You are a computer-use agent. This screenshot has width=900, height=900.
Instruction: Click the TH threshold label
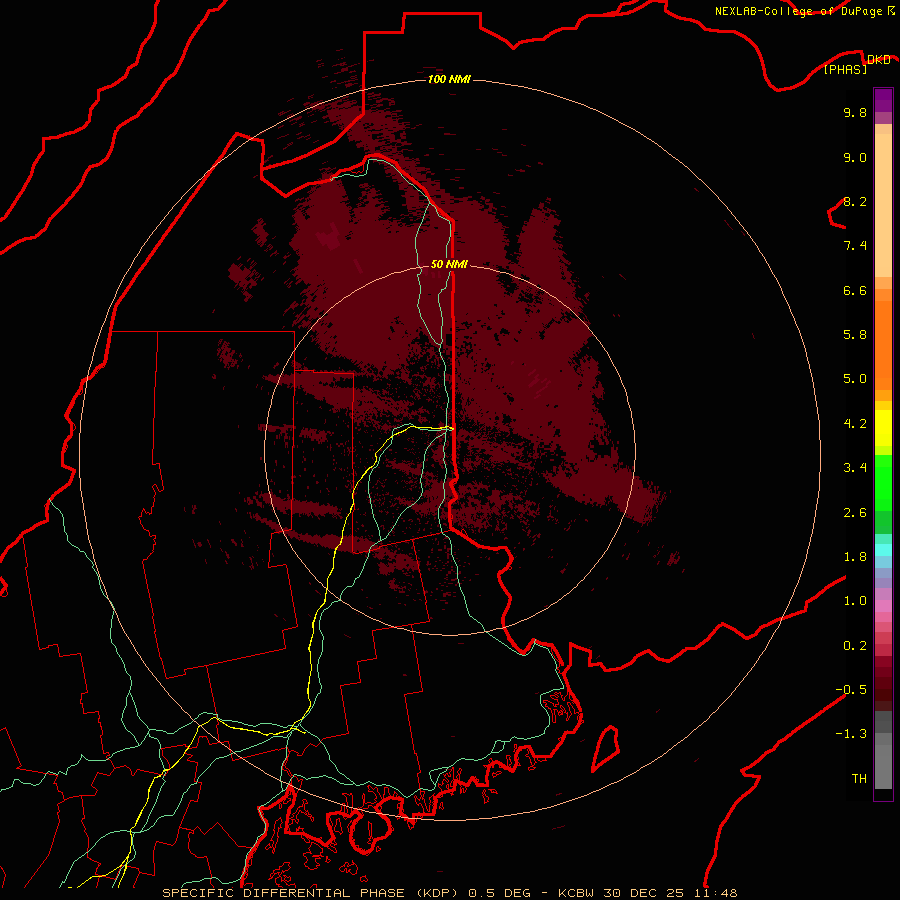859,779
